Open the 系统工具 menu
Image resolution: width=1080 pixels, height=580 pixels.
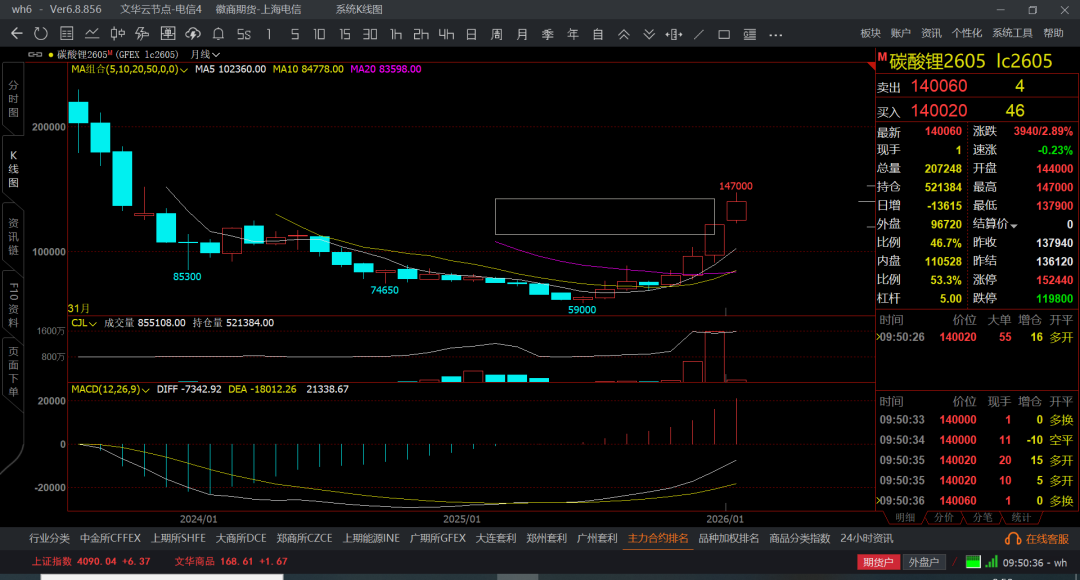click(1012, 33)
